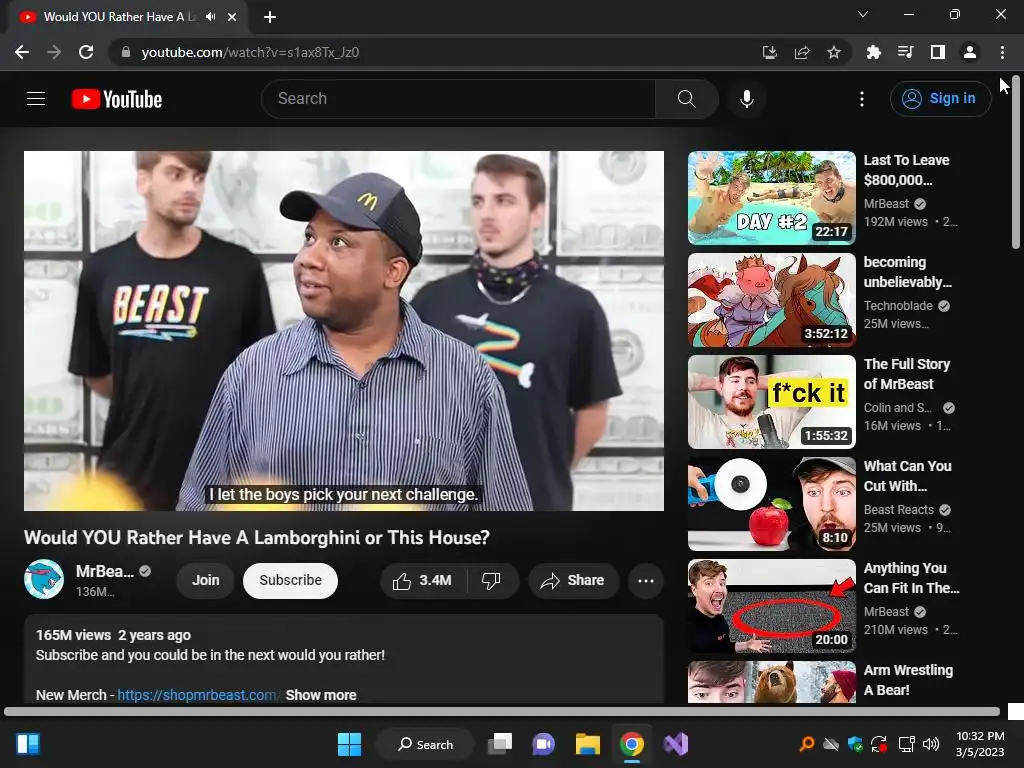Share the video with the Share button
This screenshot has height=768, width=1024.
tap(573, 581)
